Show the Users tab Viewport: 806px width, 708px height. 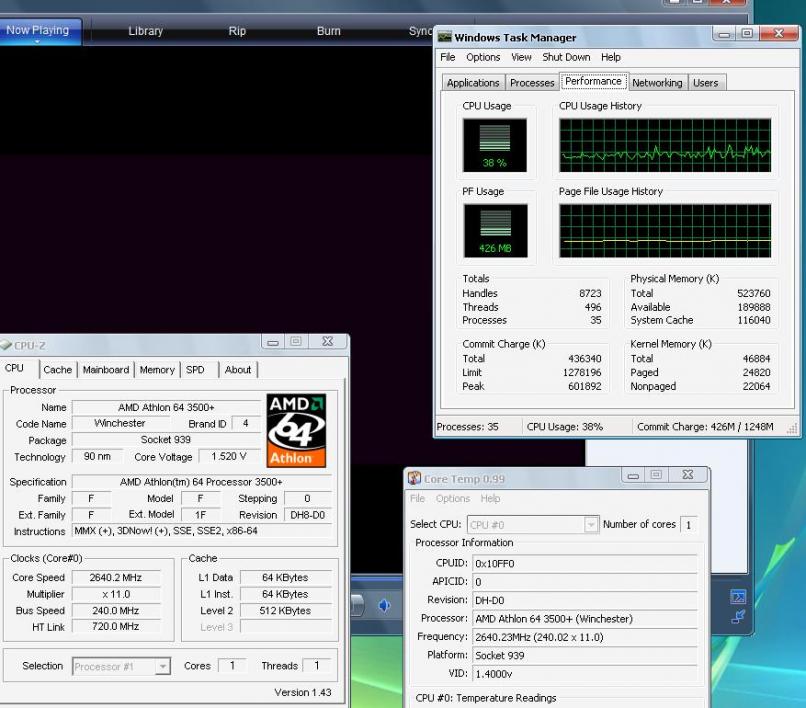tap(705, 83)
